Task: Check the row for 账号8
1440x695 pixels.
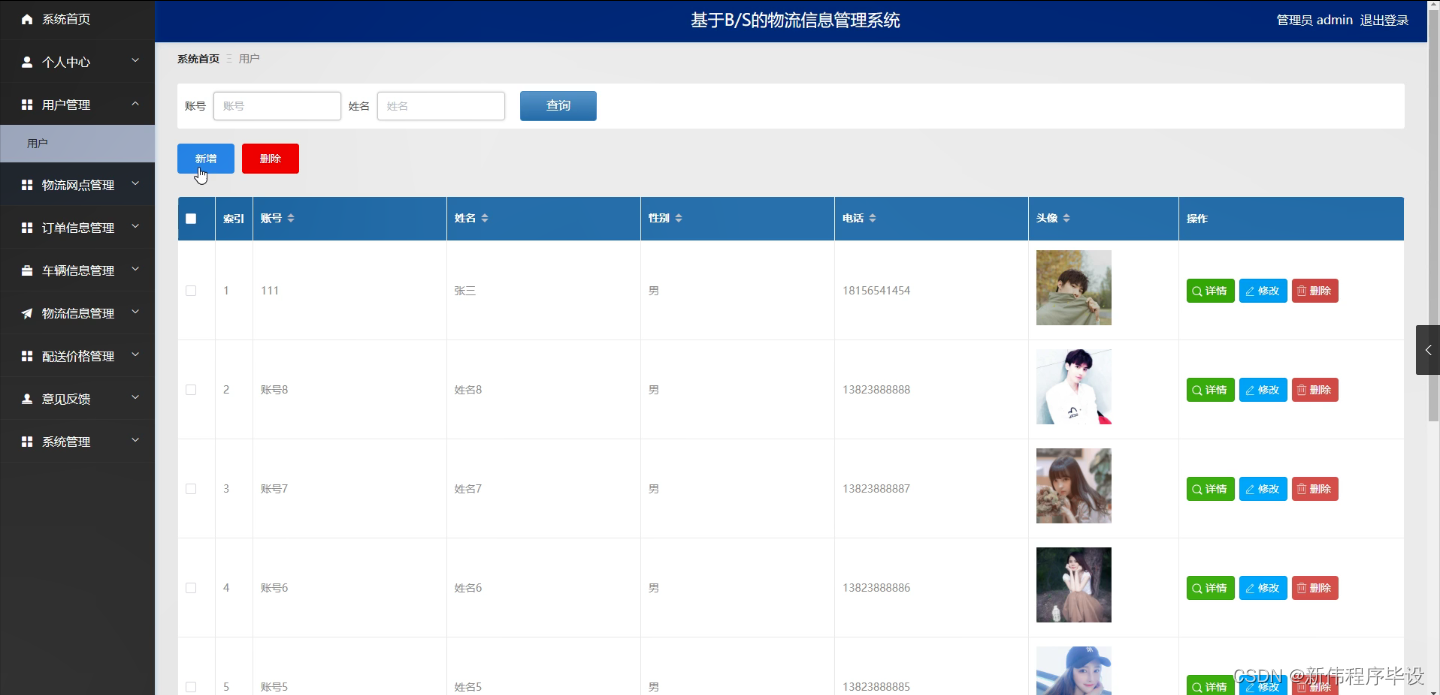Action: [x=191, y=390]
